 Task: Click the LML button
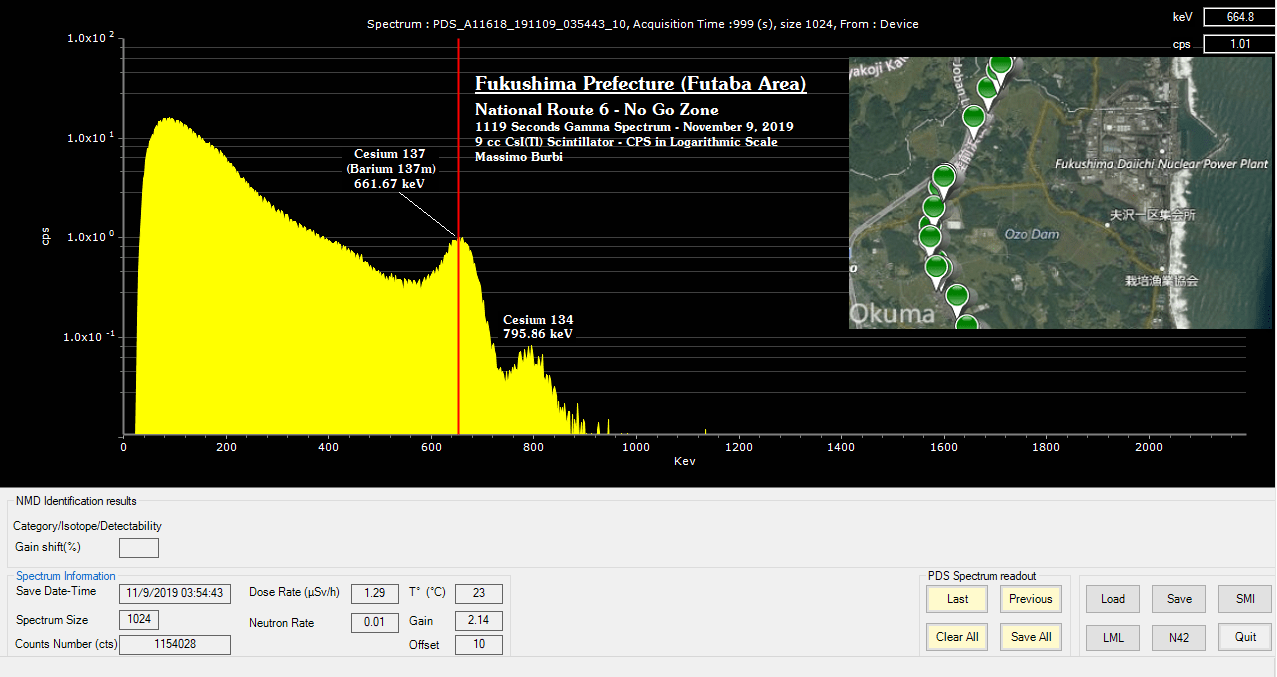tap(1113, 637)
